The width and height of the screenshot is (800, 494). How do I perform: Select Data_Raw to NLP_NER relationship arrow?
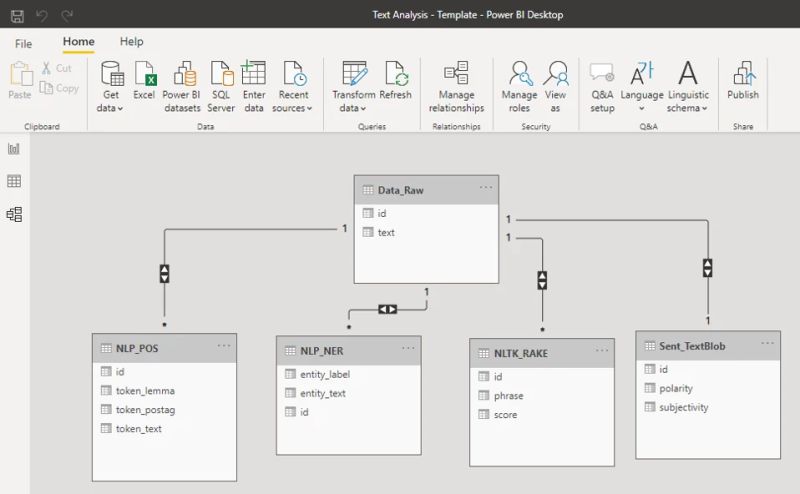coord(388,309)
